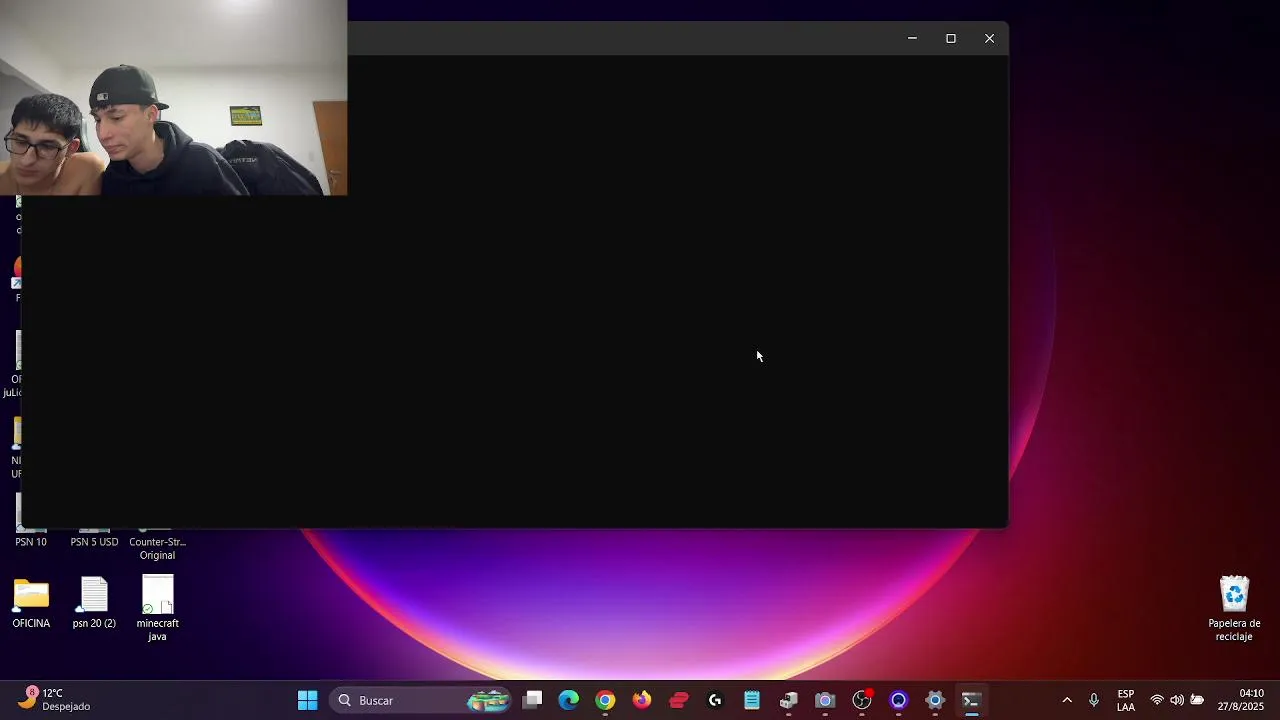Open the Camera app on the taskbar

tap(825, 700)
